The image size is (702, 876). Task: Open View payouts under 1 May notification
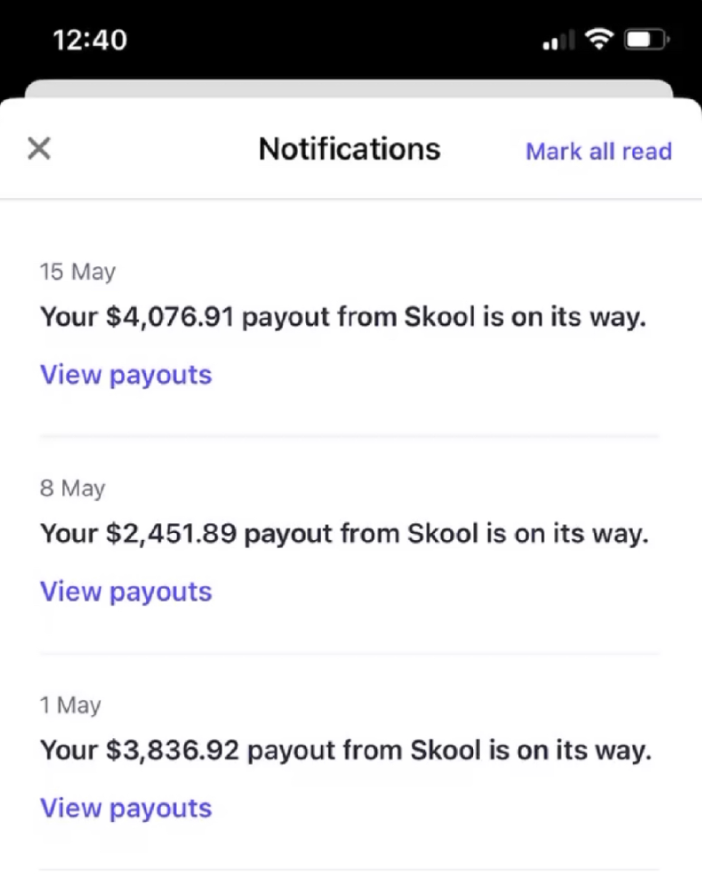pyautogui.click(x=126, y=808)
